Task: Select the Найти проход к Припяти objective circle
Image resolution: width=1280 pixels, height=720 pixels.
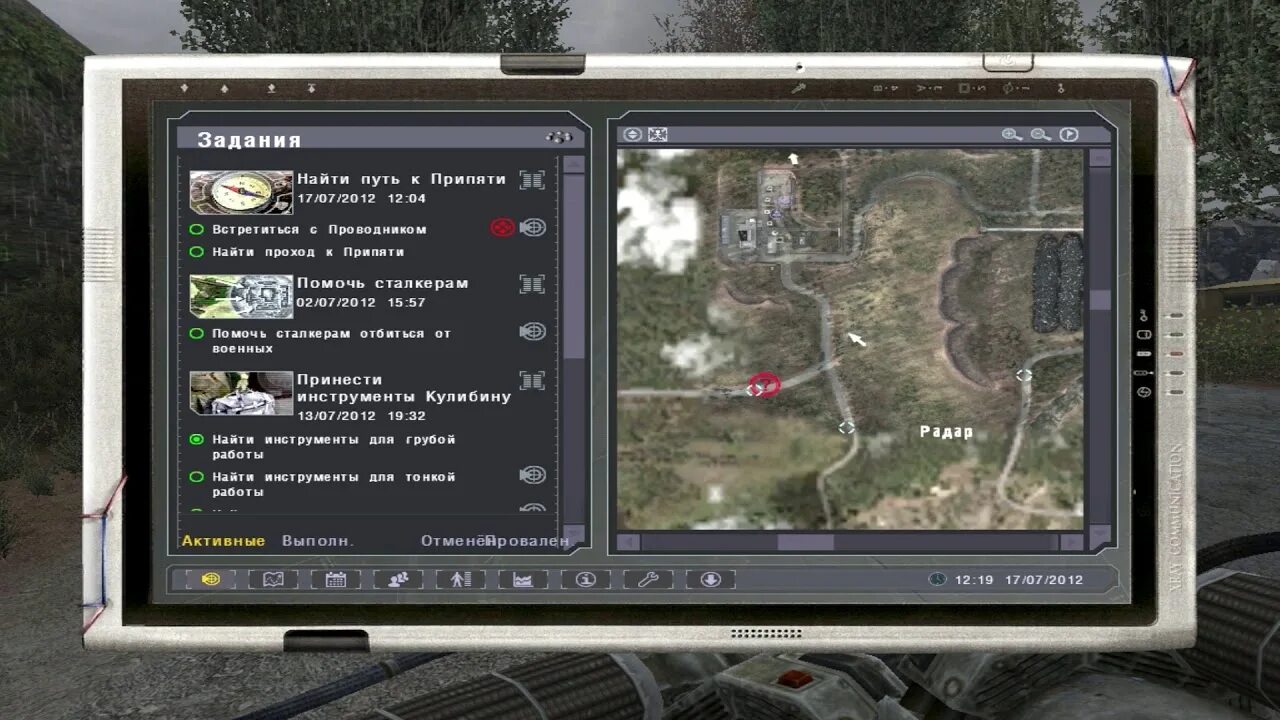Action: 196,252
